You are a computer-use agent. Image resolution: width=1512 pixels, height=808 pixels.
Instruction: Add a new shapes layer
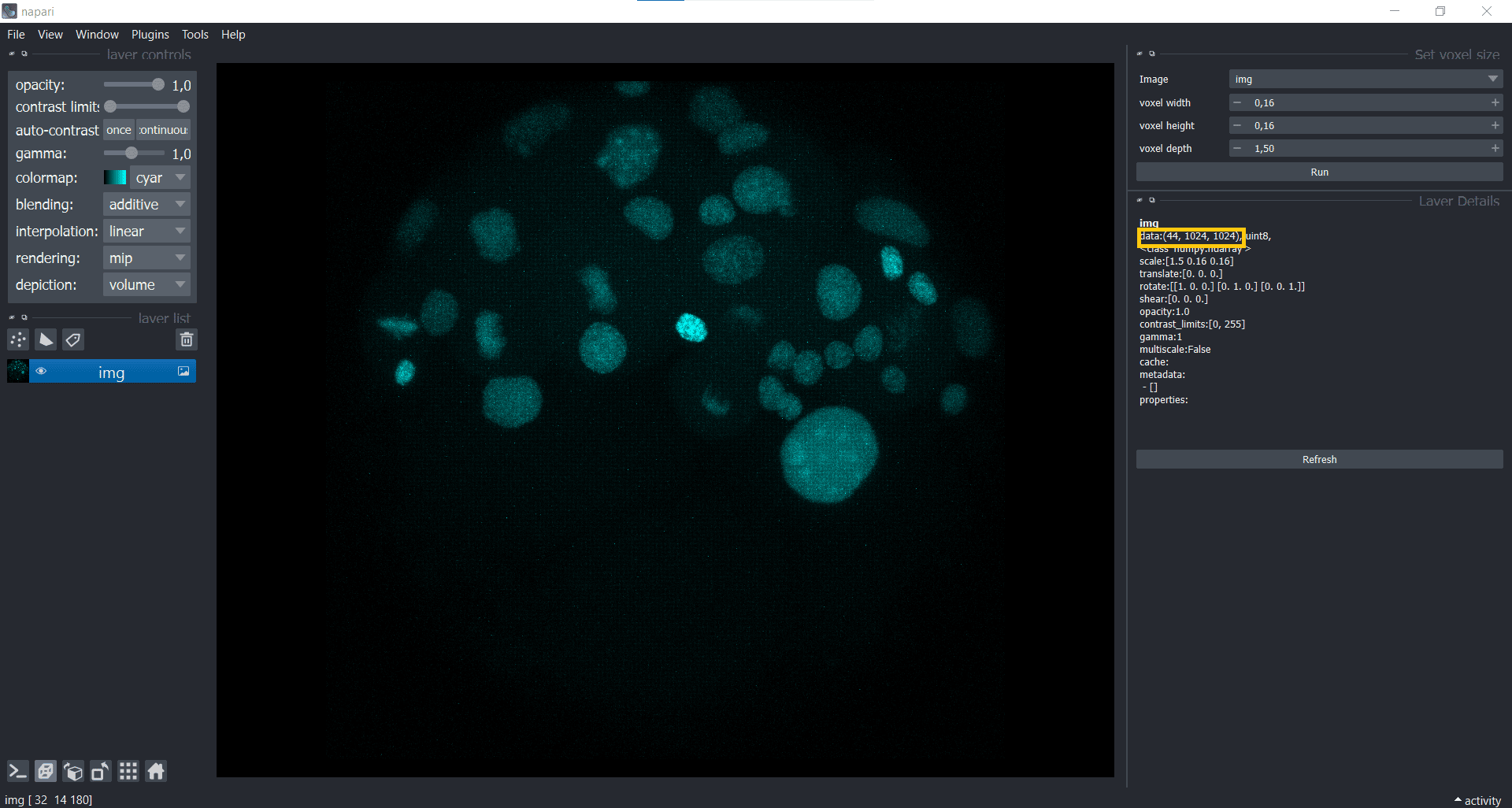coord(46,339)
